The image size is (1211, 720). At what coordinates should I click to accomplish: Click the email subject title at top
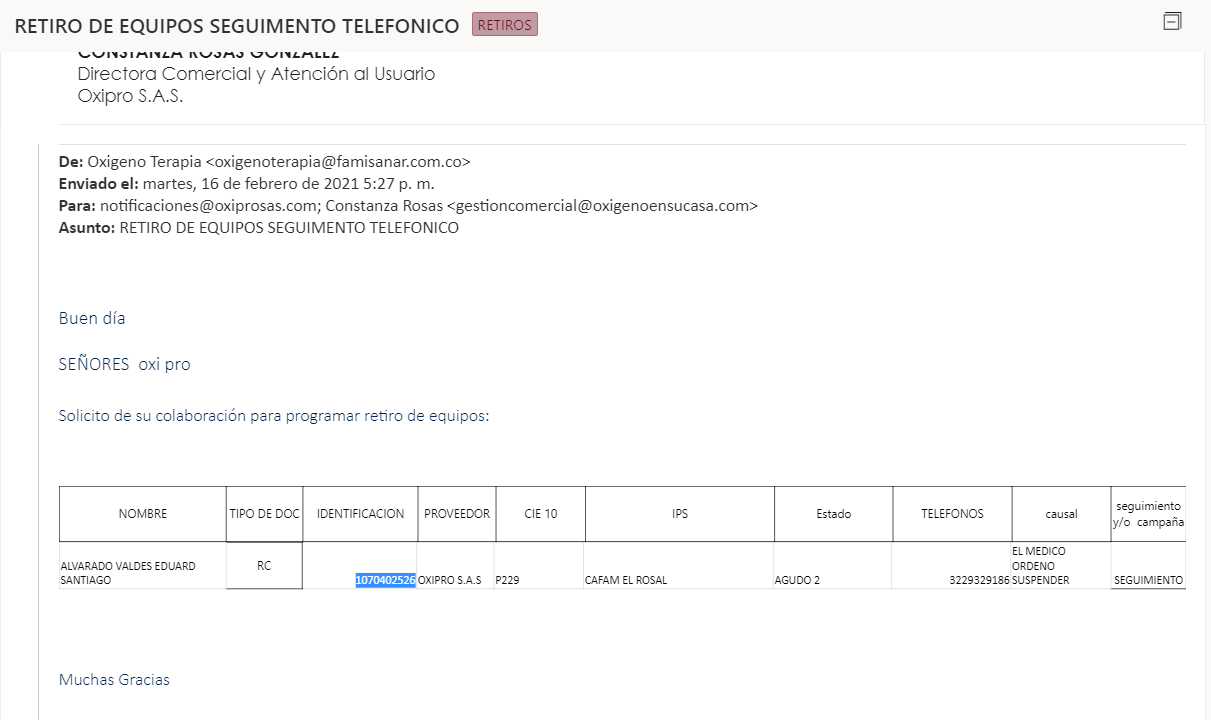(x=237, y=26)
